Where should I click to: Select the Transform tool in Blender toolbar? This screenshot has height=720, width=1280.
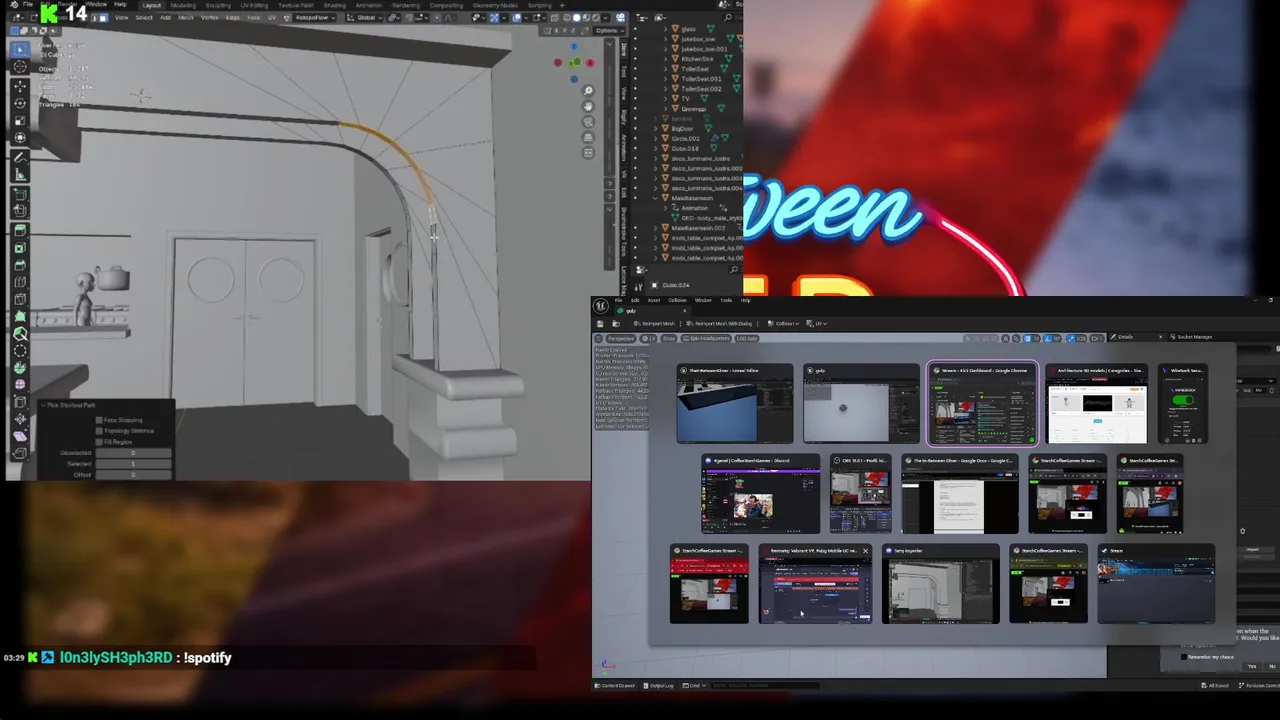coord(20,138)
